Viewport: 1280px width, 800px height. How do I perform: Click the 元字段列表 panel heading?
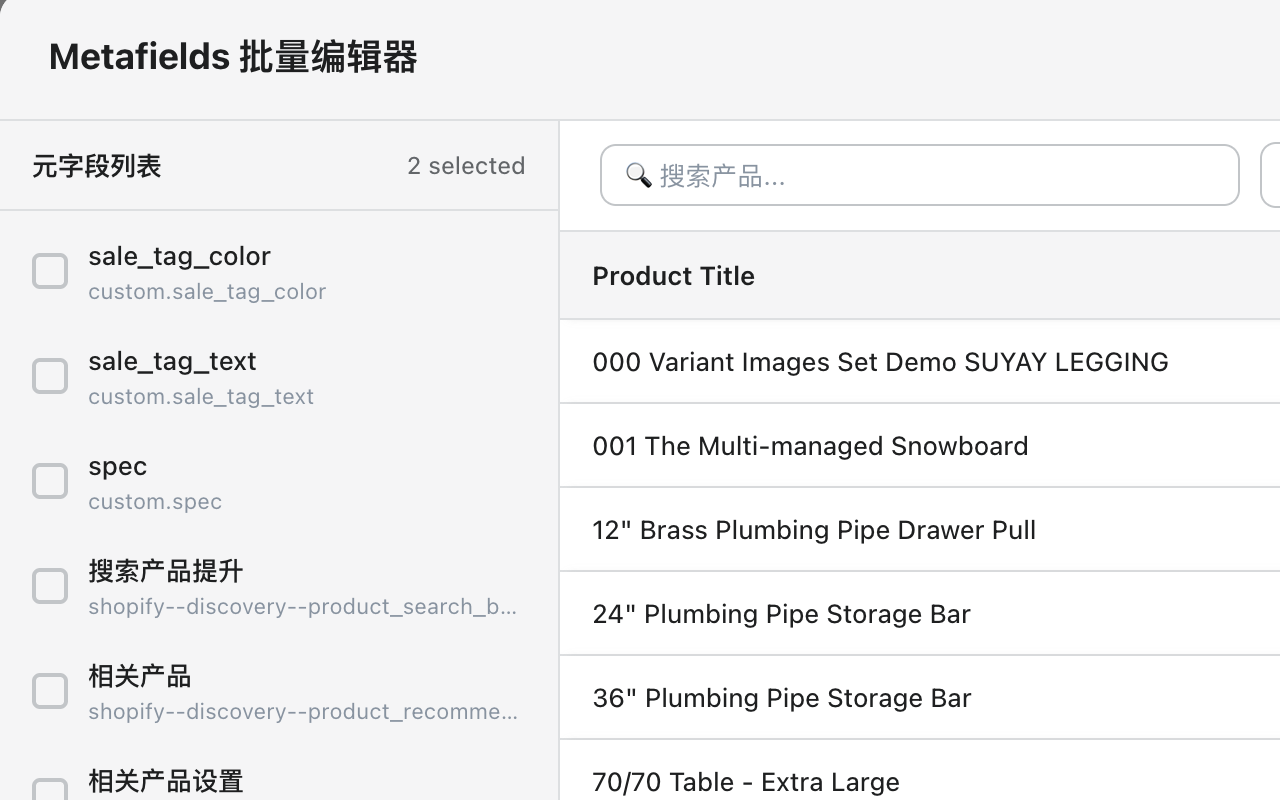pos(97,166)
